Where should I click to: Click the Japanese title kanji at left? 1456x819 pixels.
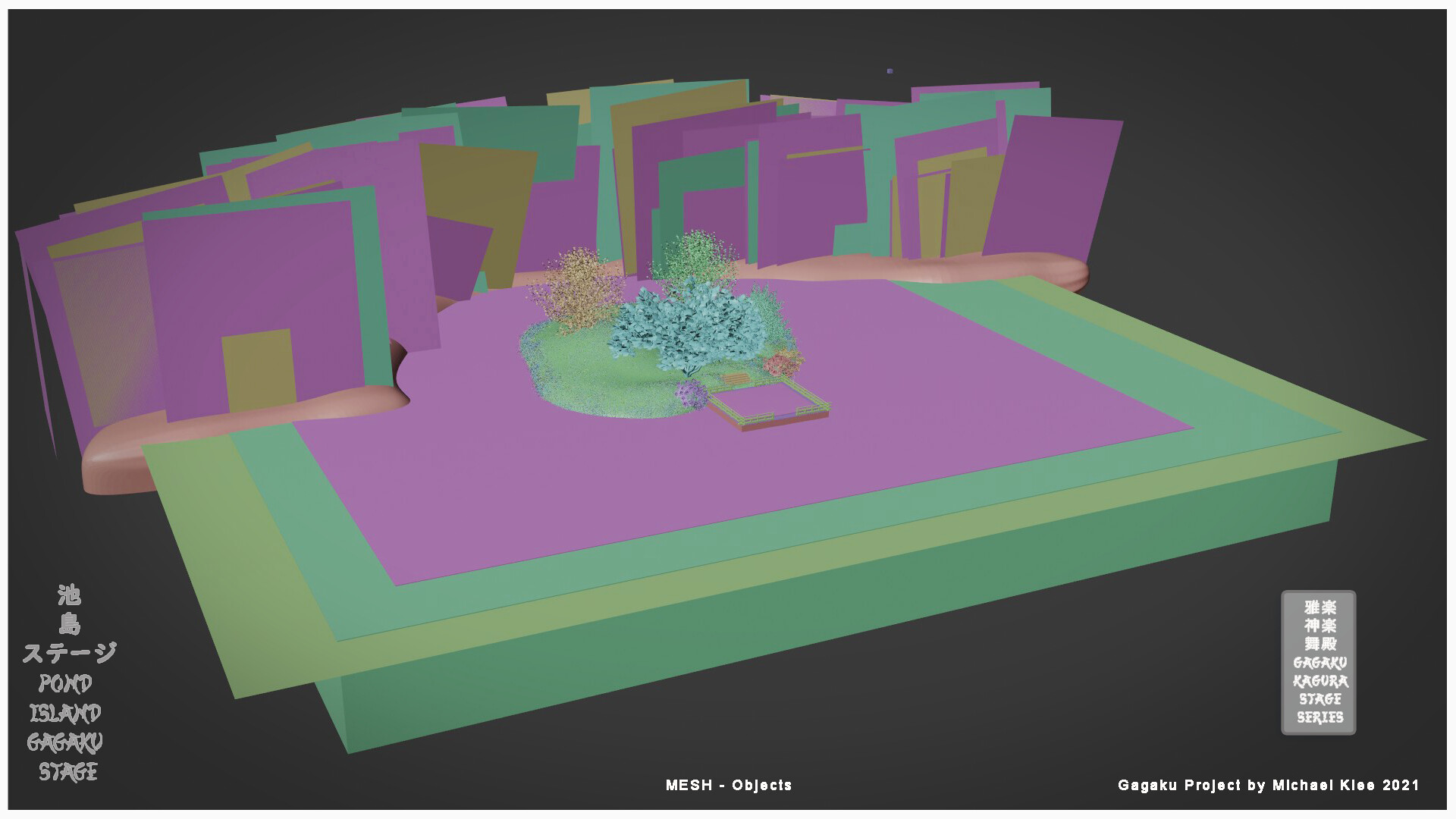(68, 623)
